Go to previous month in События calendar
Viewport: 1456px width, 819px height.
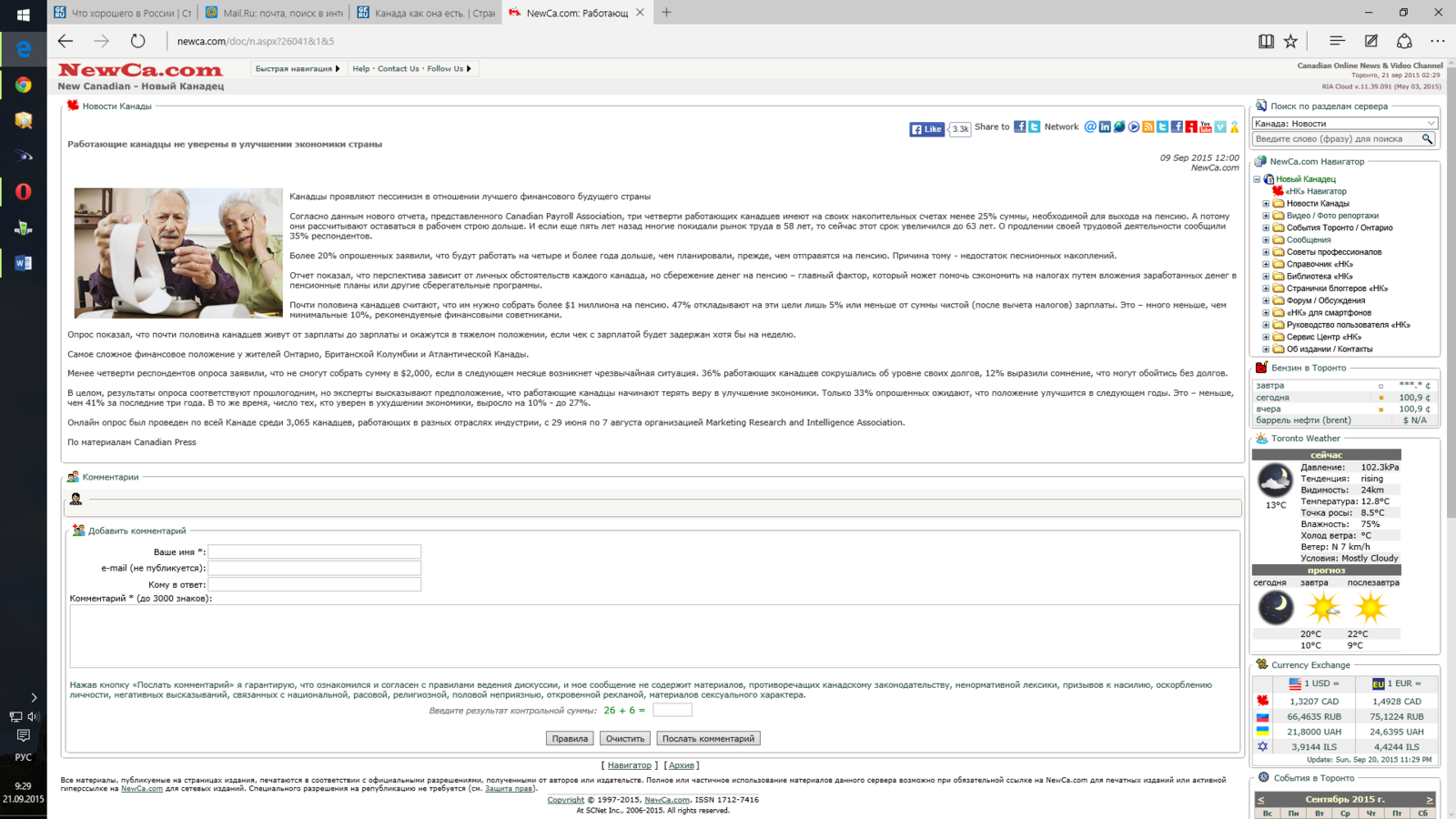pyautogui.click(x=1260, y=800)
